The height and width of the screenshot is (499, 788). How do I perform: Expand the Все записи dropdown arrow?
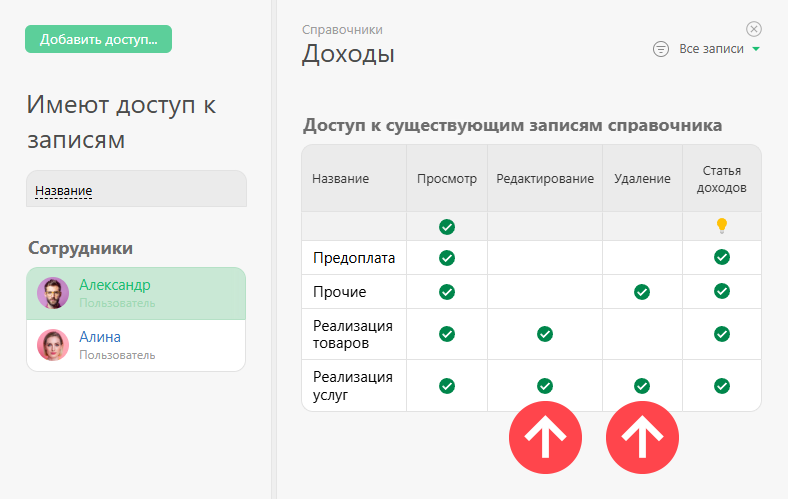(x=756, y=49)
